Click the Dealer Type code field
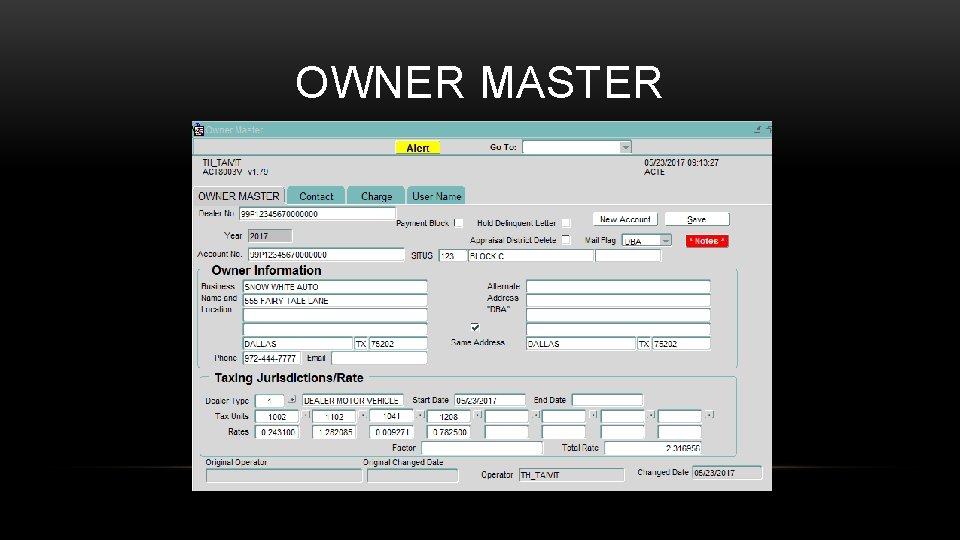This screenshot has height=540, width=960. (269, 401)
